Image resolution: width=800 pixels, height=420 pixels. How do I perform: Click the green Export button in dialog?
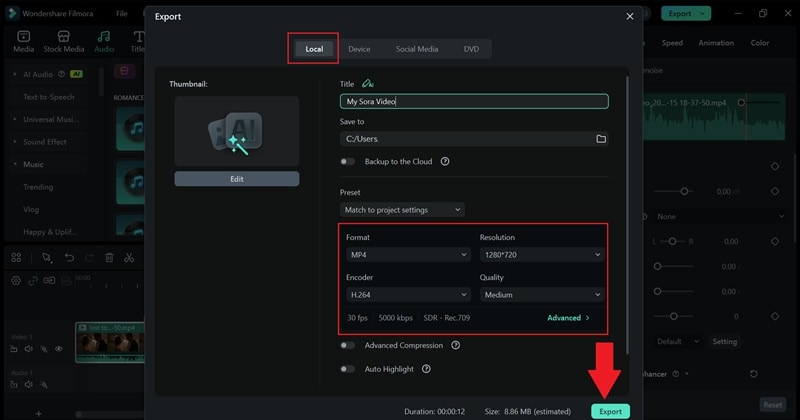610,411
